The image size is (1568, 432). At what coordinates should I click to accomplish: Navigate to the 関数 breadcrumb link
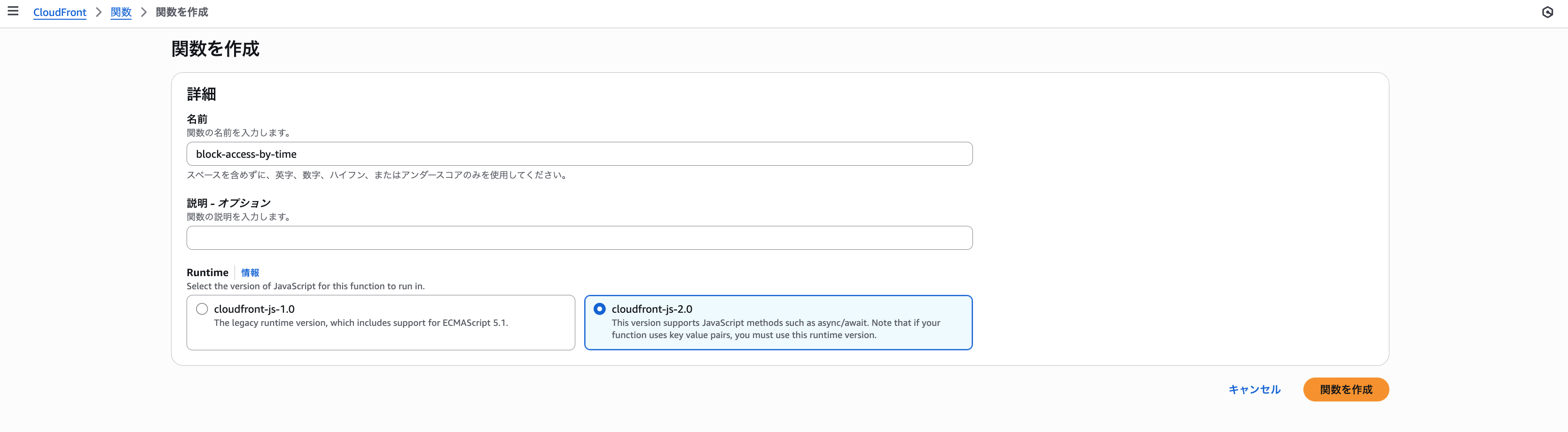[x=121, y=12]
